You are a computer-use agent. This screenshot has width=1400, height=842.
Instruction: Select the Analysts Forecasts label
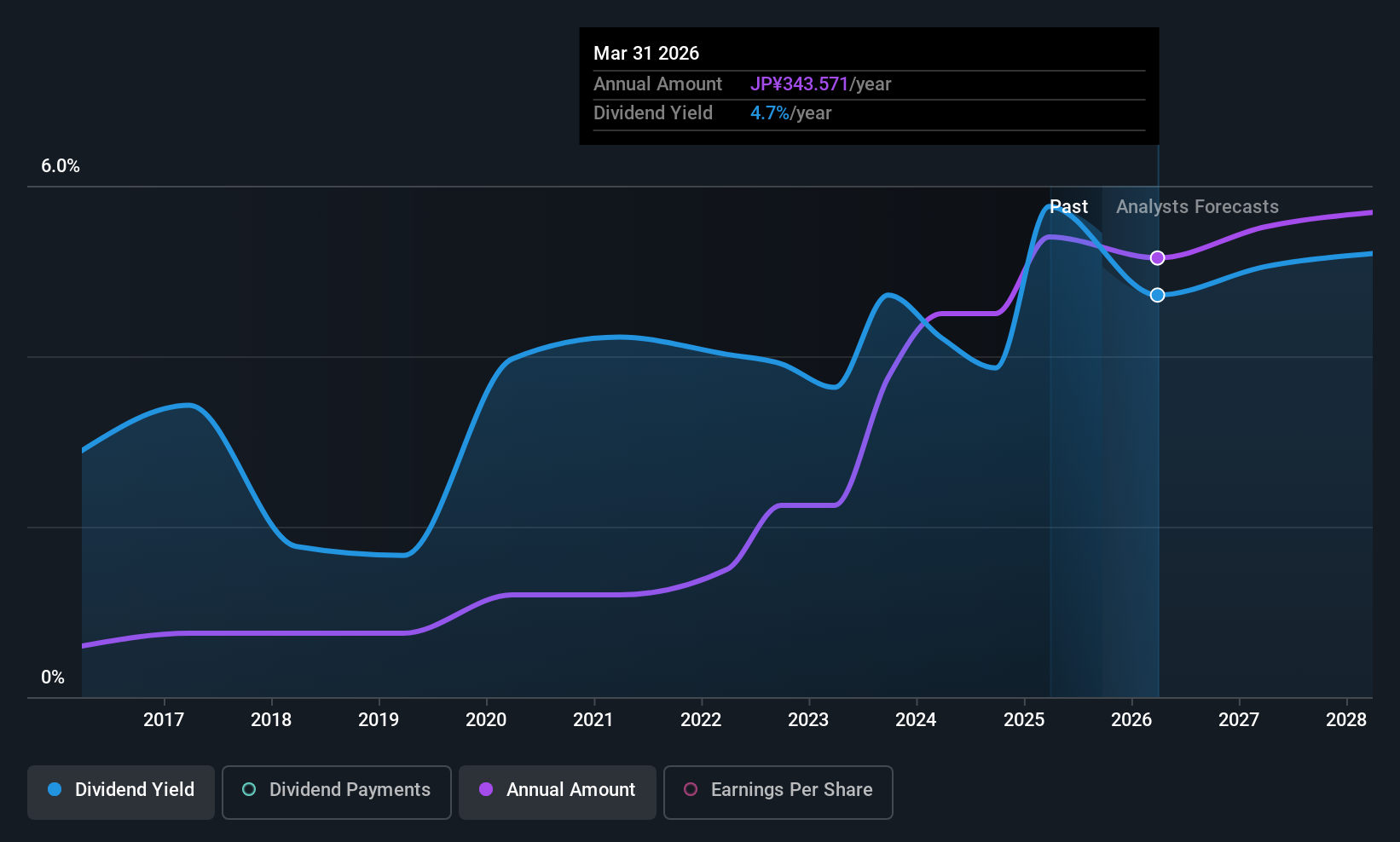tap(1197, 207)
